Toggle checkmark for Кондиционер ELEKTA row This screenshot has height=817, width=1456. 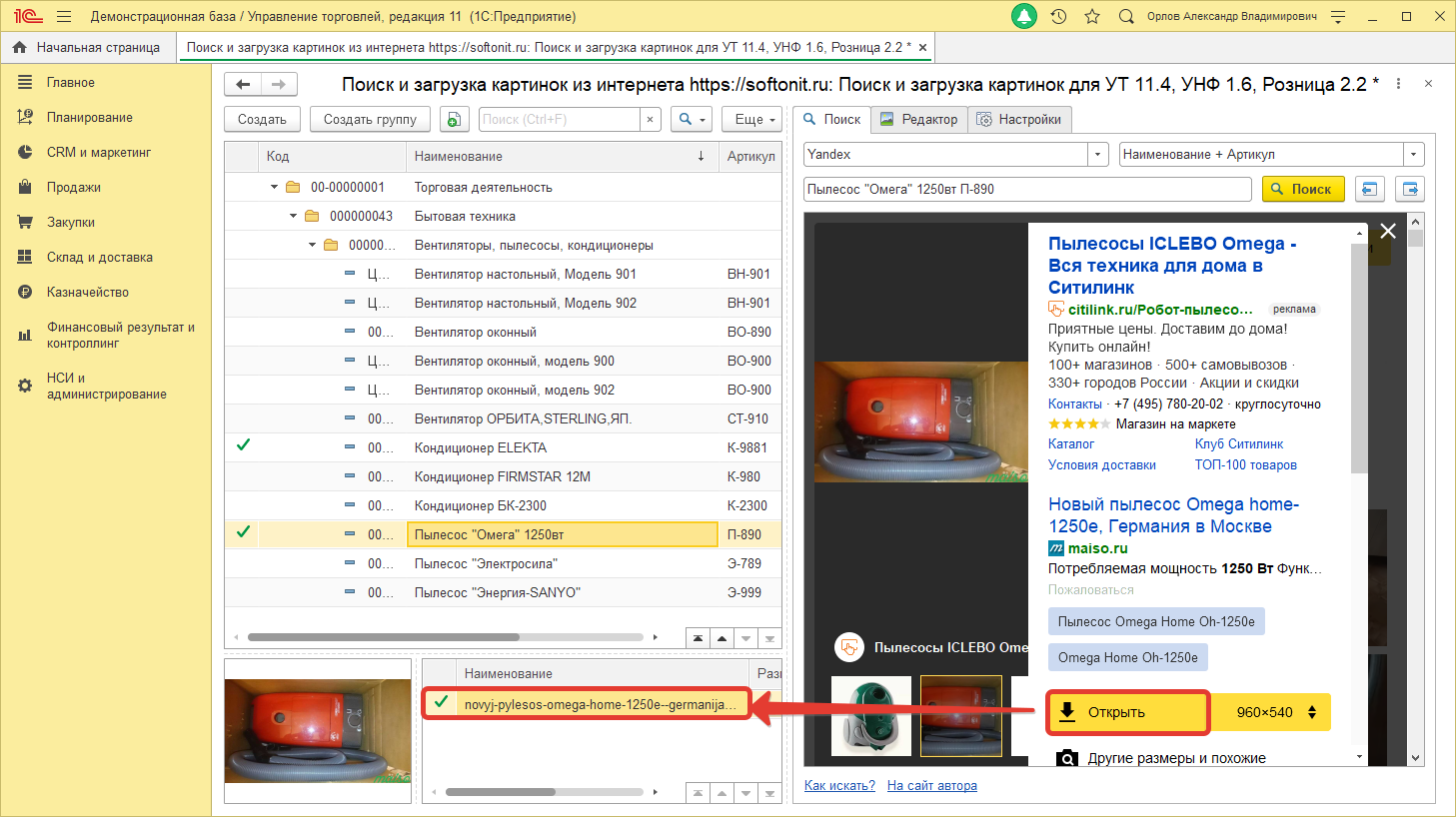pyautogui.click(x=243, y=445)
